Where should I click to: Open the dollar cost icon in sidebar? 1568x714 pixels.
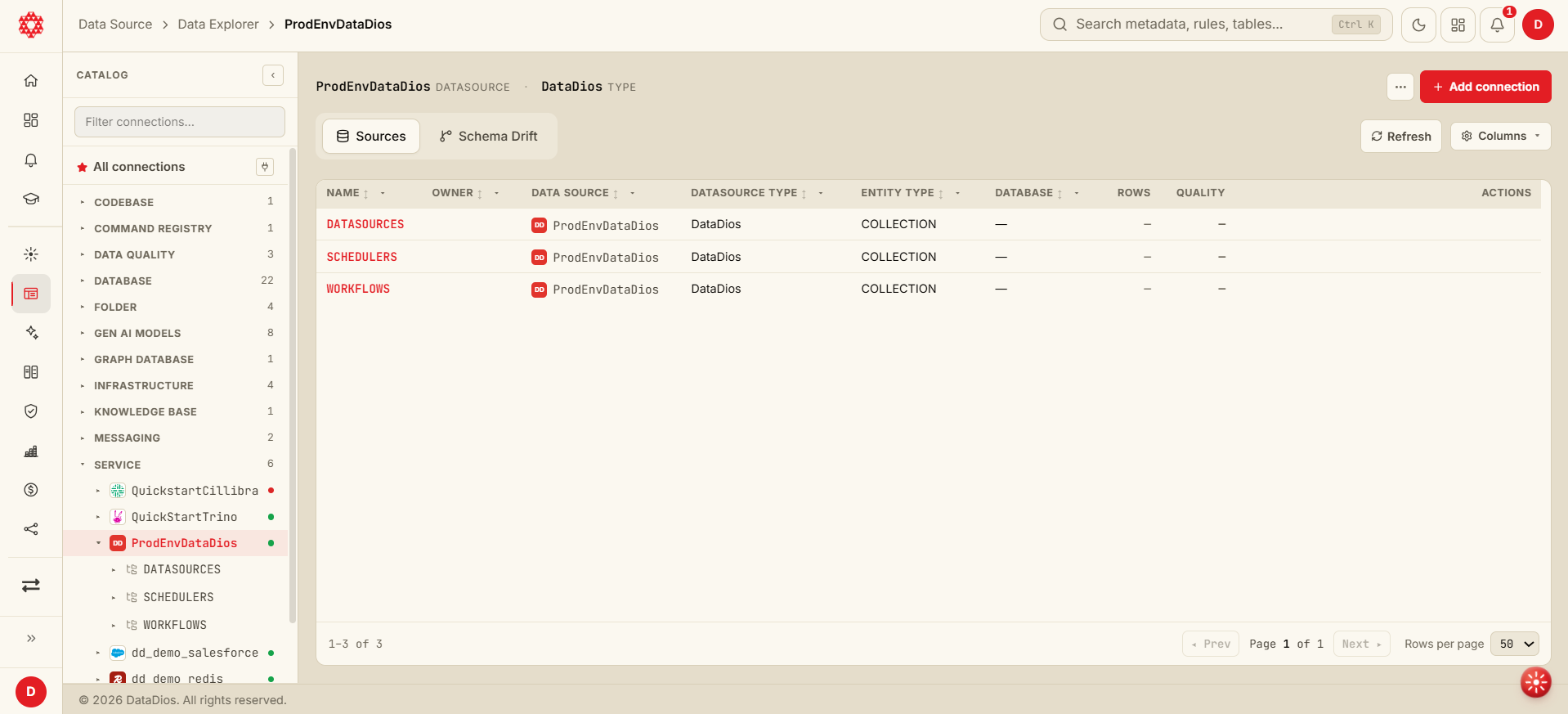(31, 490)
